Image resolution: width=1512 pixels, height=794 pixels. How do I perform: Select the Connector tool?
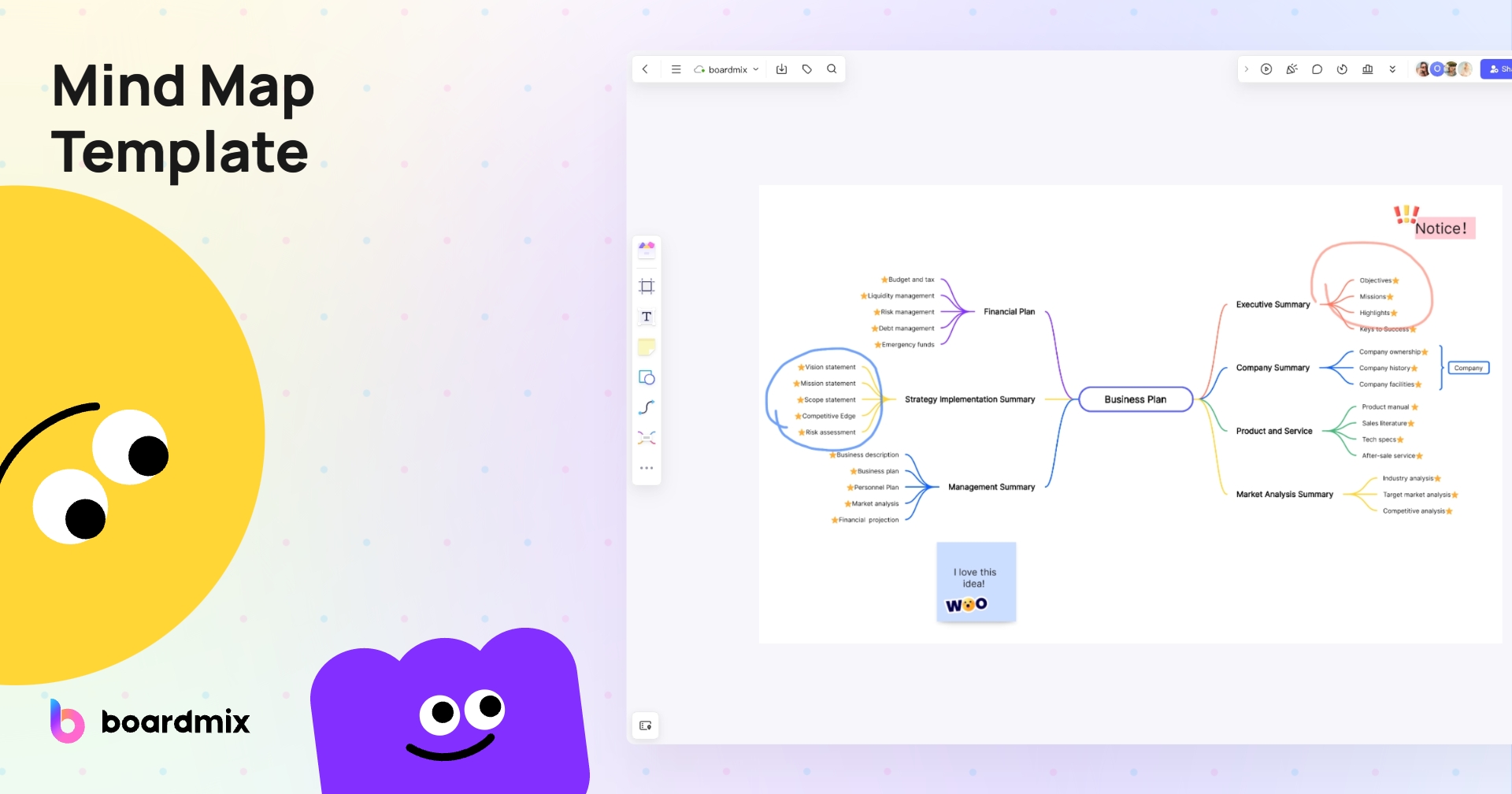(647, 407)
